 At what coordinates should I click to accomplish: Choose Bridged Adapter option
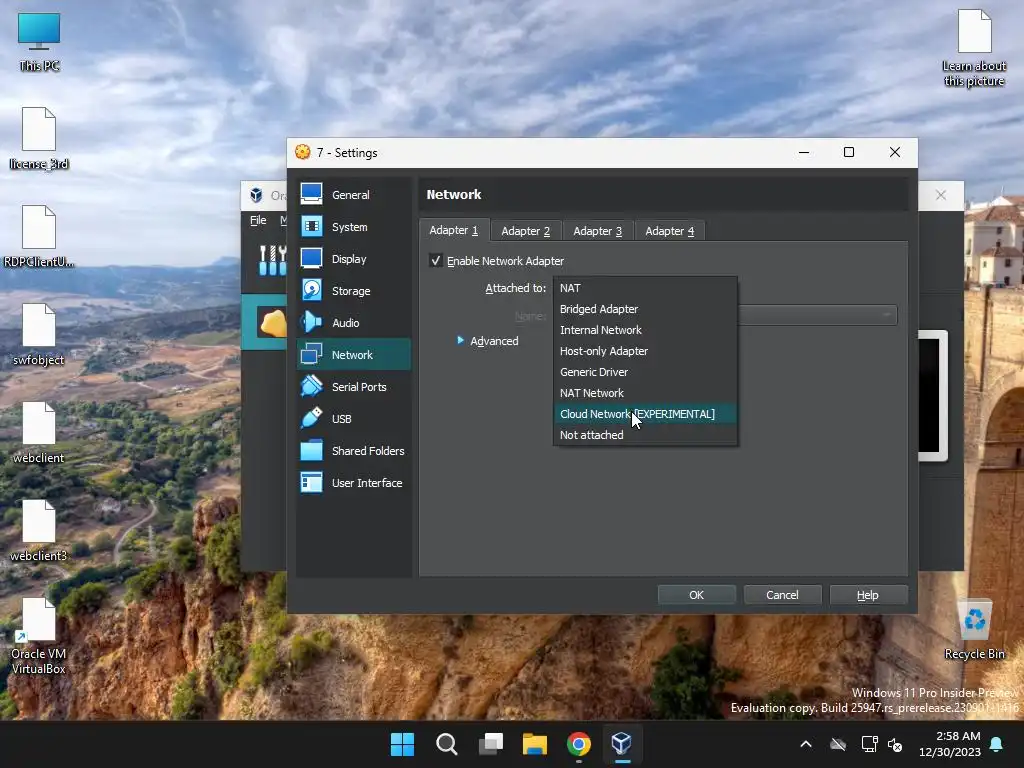point(645,309)
